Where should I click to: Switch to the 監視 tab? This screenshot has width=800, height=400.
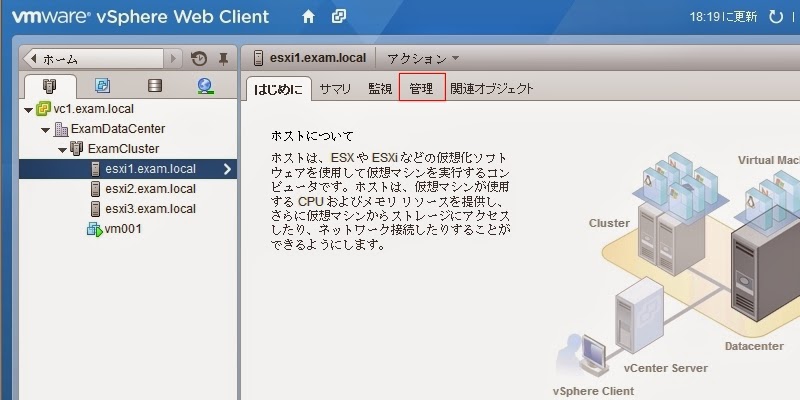tap(380, 89)
